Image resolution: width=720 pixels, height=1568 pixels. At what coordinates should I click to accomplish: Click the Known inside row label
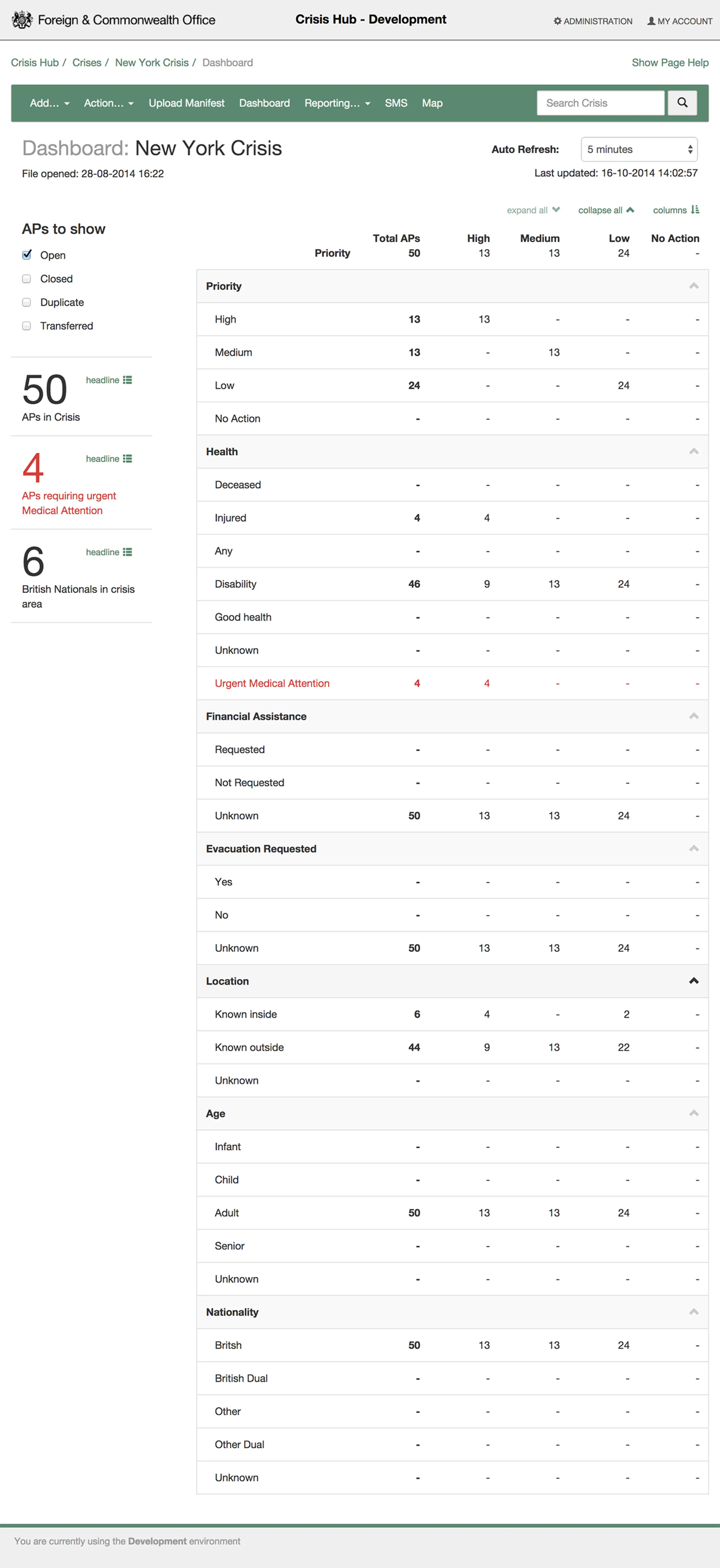tap(246, 1015)
